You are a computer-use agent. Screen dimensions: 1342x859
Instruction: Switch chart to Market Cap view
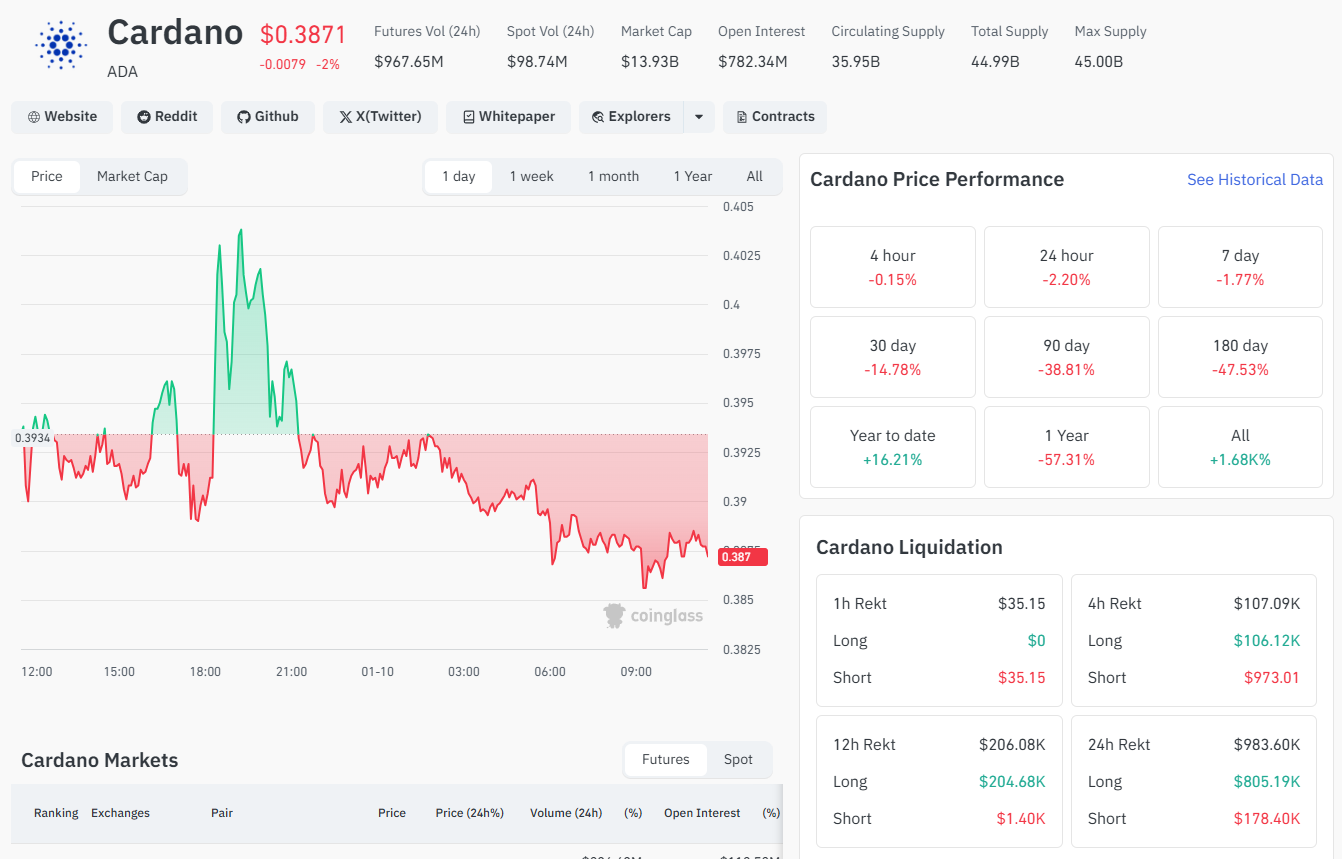point(132,177)
